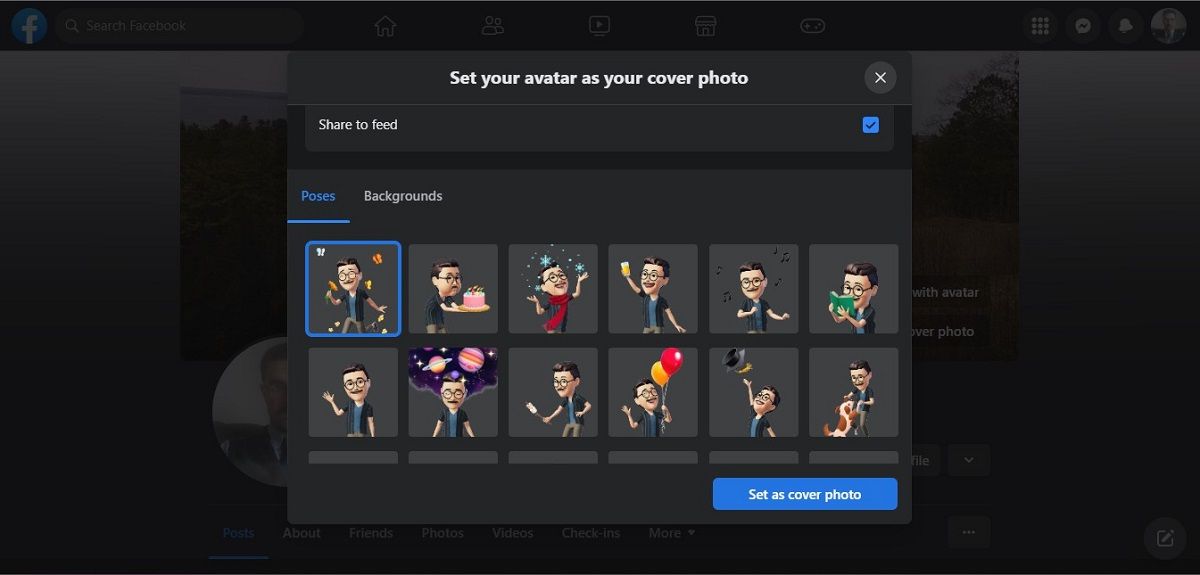The height and width of the screenshot is (575, 1200).
Task: Select the dancing avatar pose with music notes
Action: (754, 289)
